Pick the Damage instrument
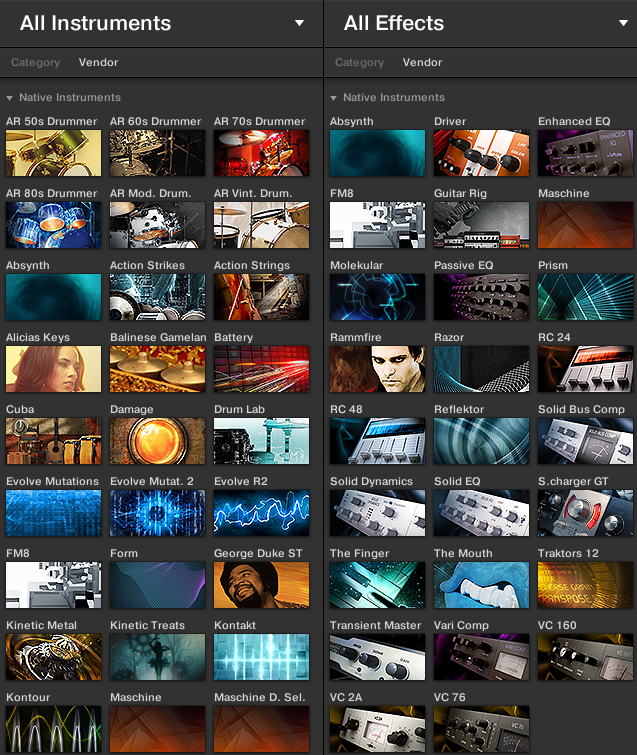 (157, 441)
